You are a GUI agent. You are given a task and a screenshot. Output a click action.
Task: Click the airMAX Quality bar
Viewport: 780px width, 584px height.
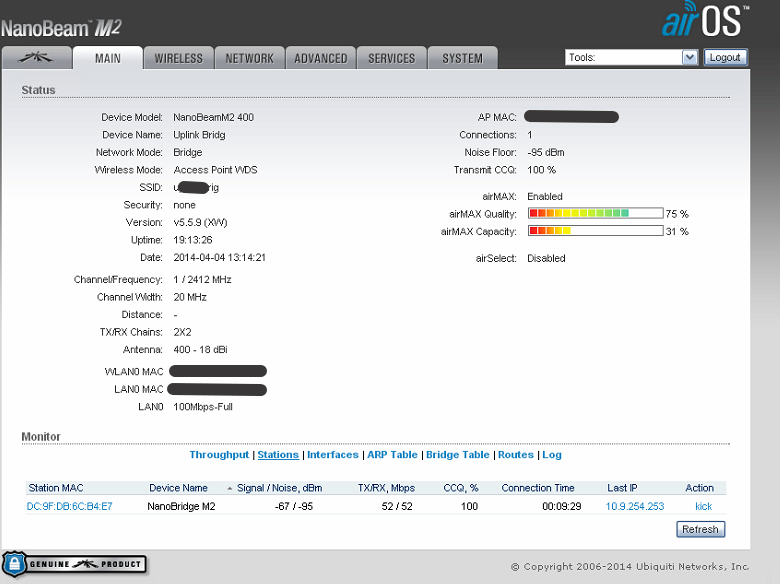[x=595, y=213]
